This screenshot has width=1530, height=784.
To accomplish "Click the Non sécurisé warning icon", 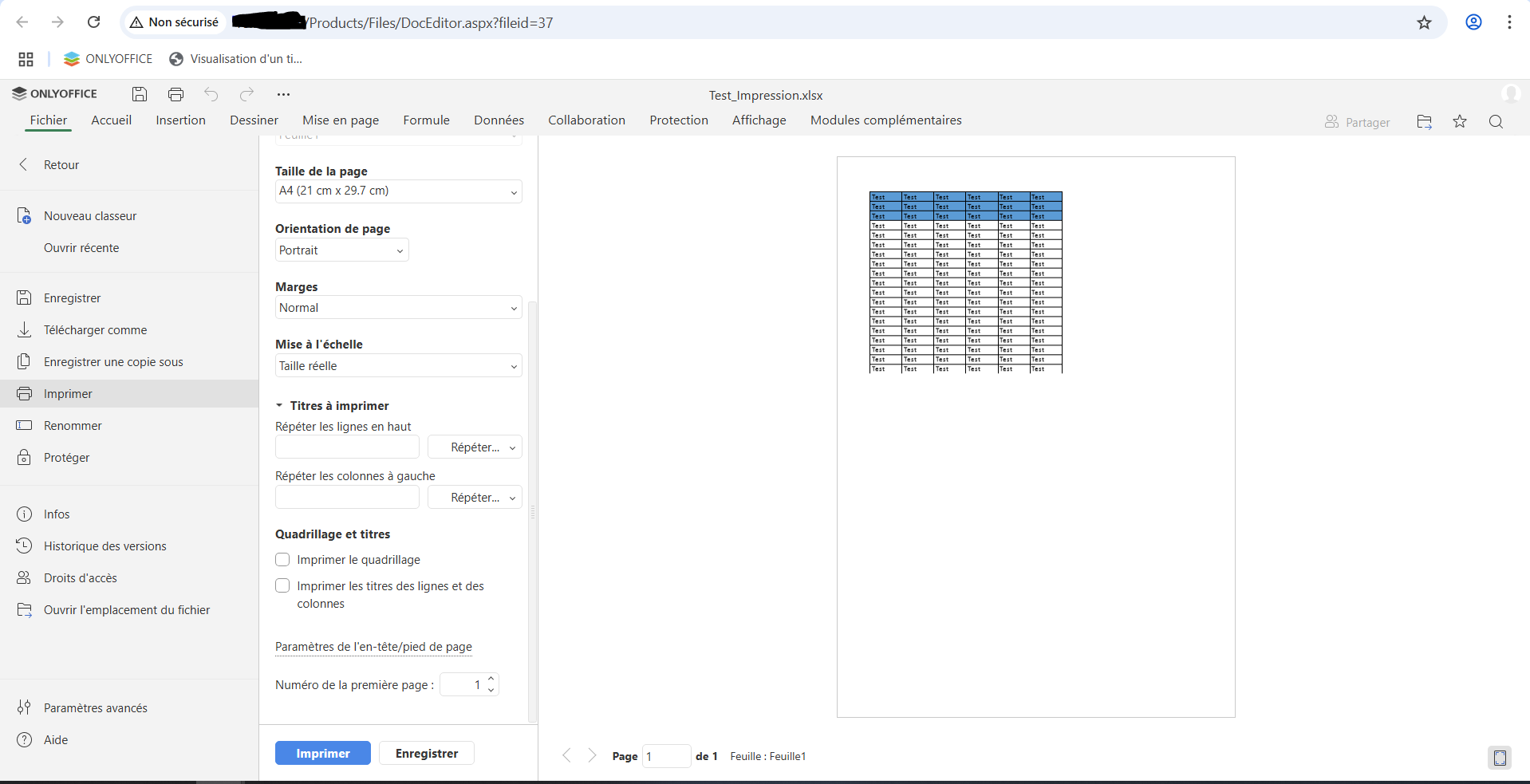I will pyautogui.click(x=136, y=22).
